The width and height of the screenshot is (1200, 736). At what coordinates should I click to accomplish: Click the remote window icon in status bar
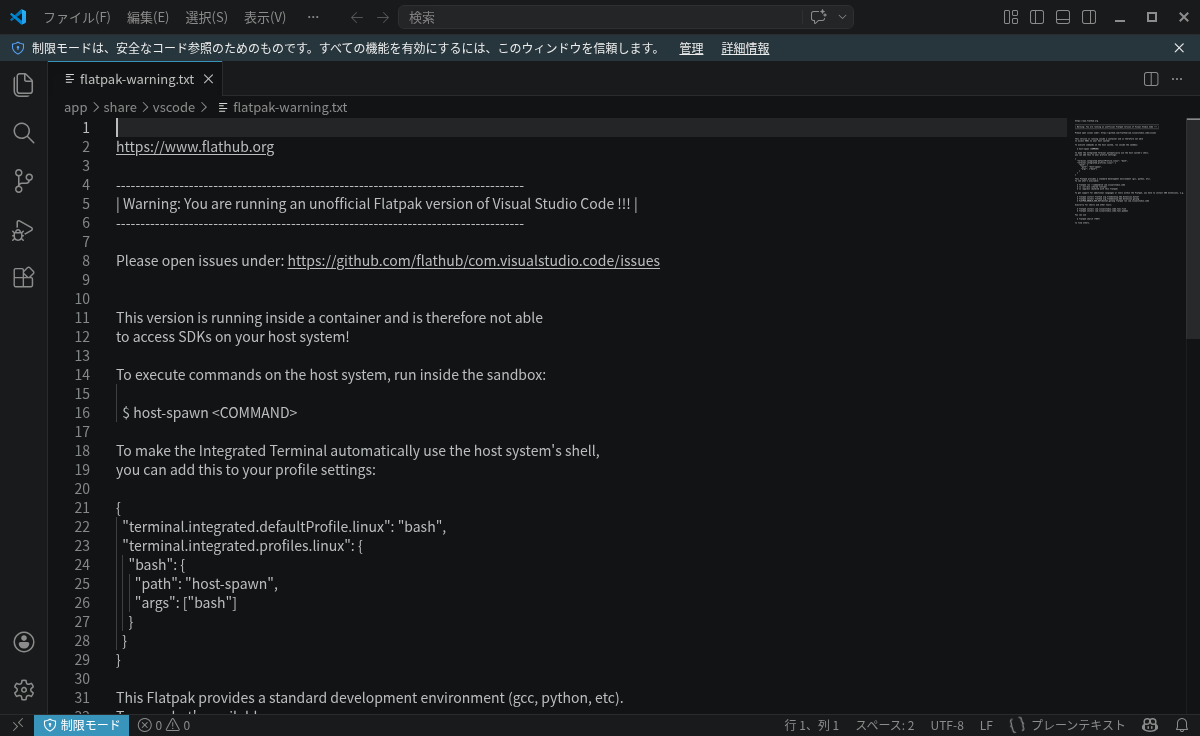(17, 725)
